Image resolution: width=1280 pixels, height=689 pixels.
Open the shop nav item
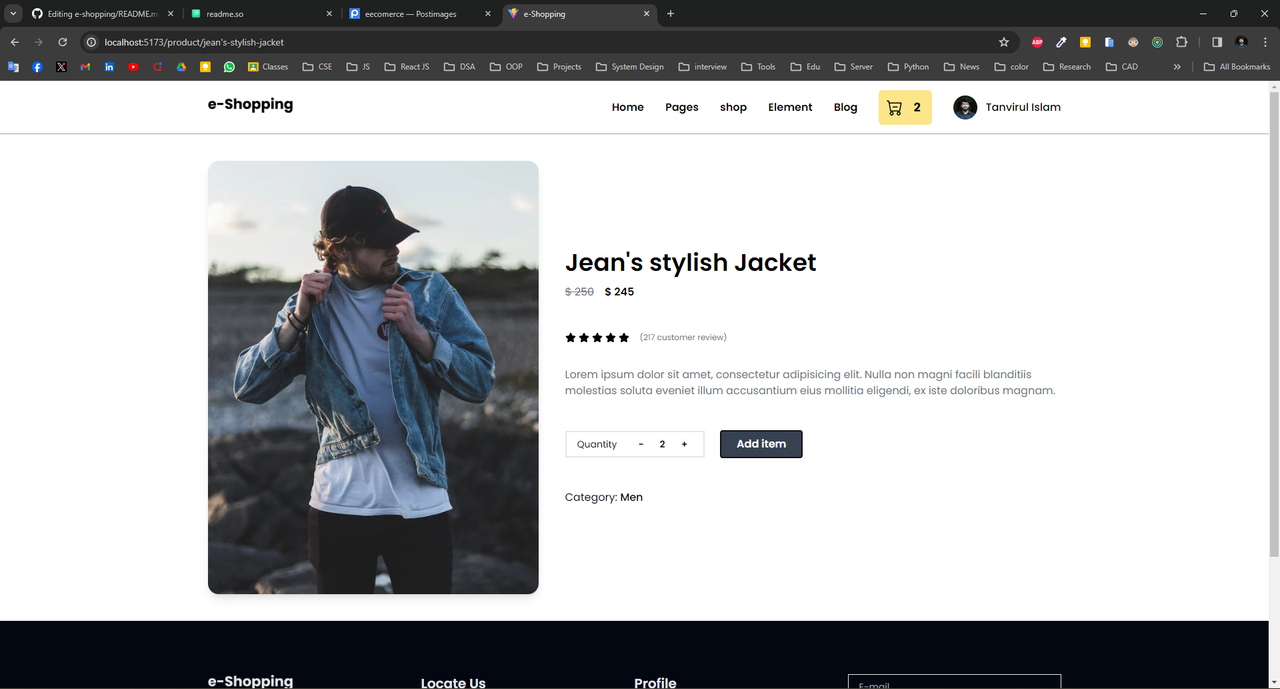click(733, 107)
